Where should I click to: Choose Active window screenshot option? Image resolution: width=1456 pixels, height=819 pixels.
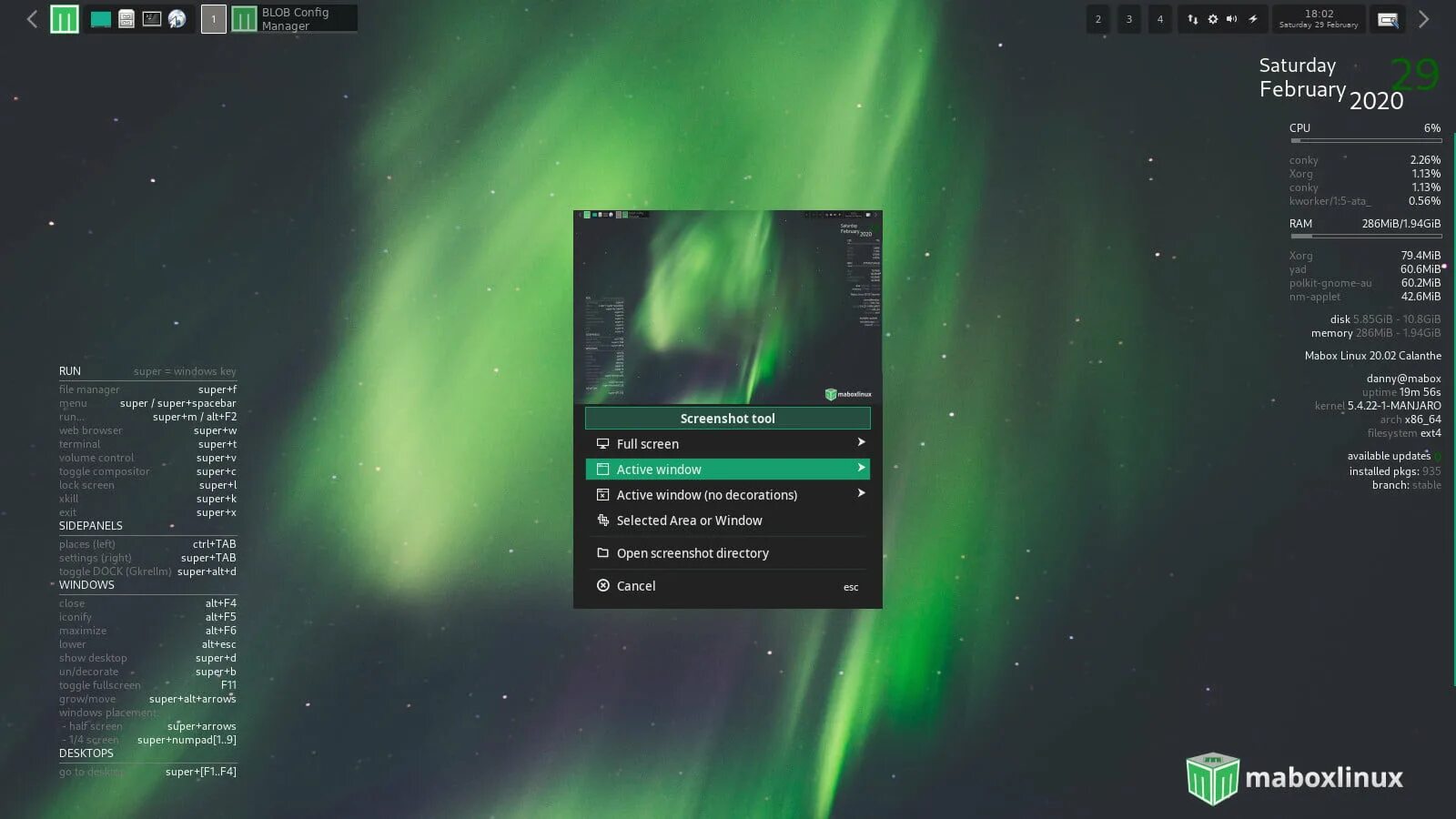tap(728, 470)
